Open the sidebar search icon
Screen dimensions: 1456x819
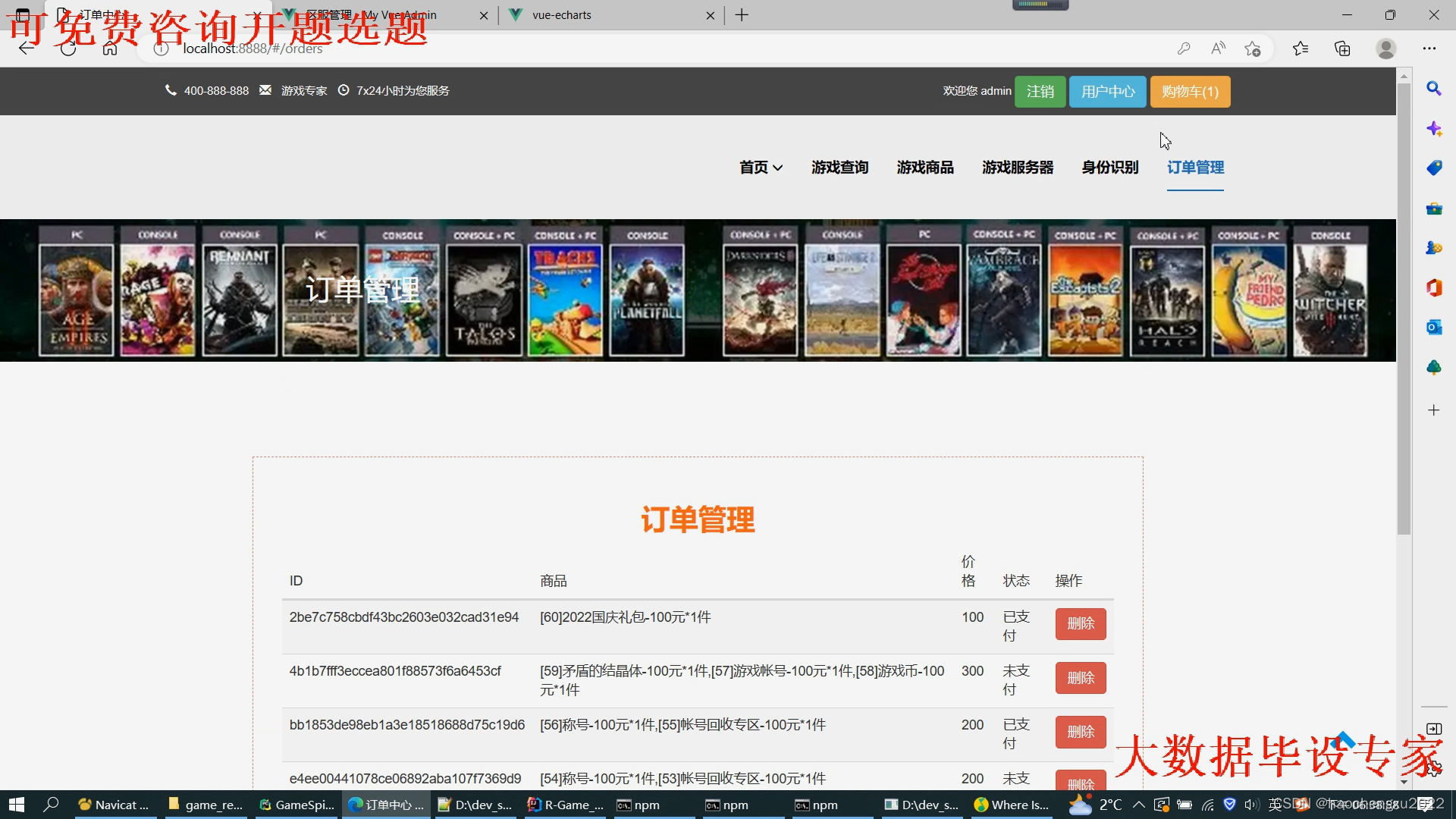pos(1433,89)
